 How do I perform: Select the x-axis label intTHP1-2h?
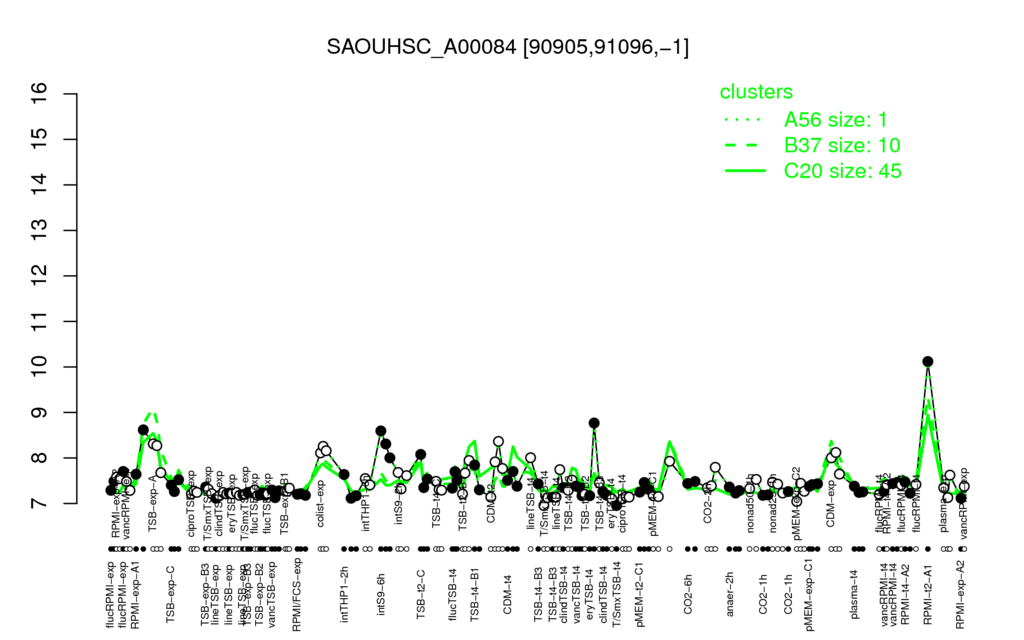(345, 594)
